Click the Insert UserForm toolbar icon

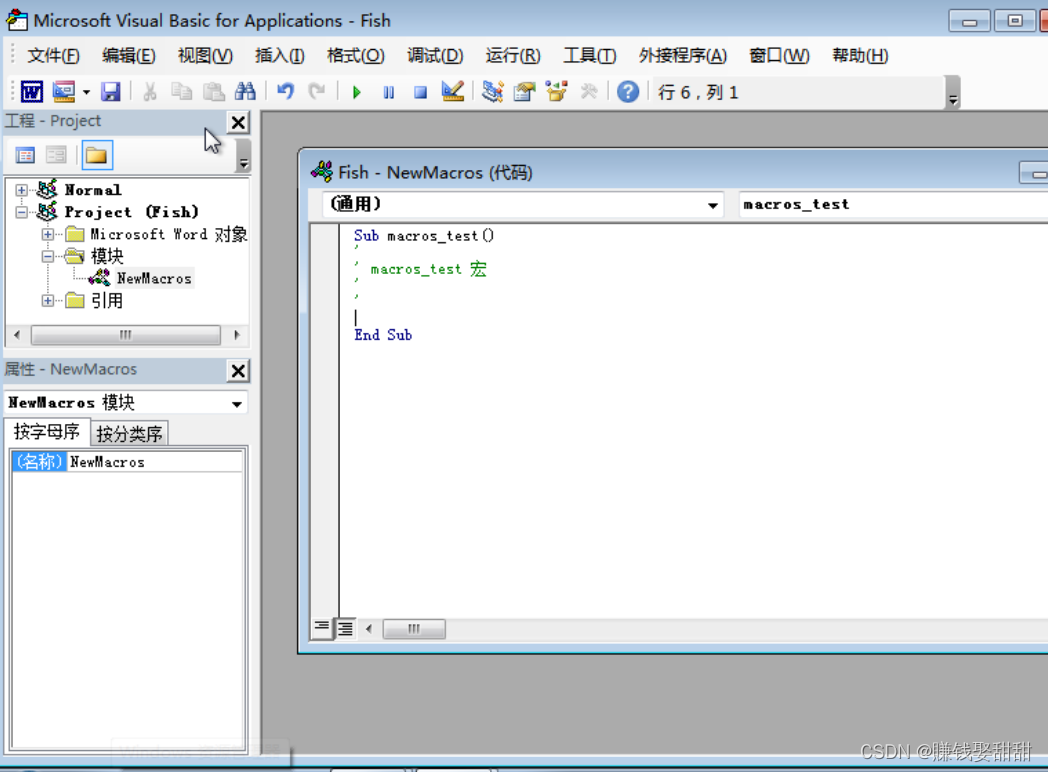coord(64,92)
